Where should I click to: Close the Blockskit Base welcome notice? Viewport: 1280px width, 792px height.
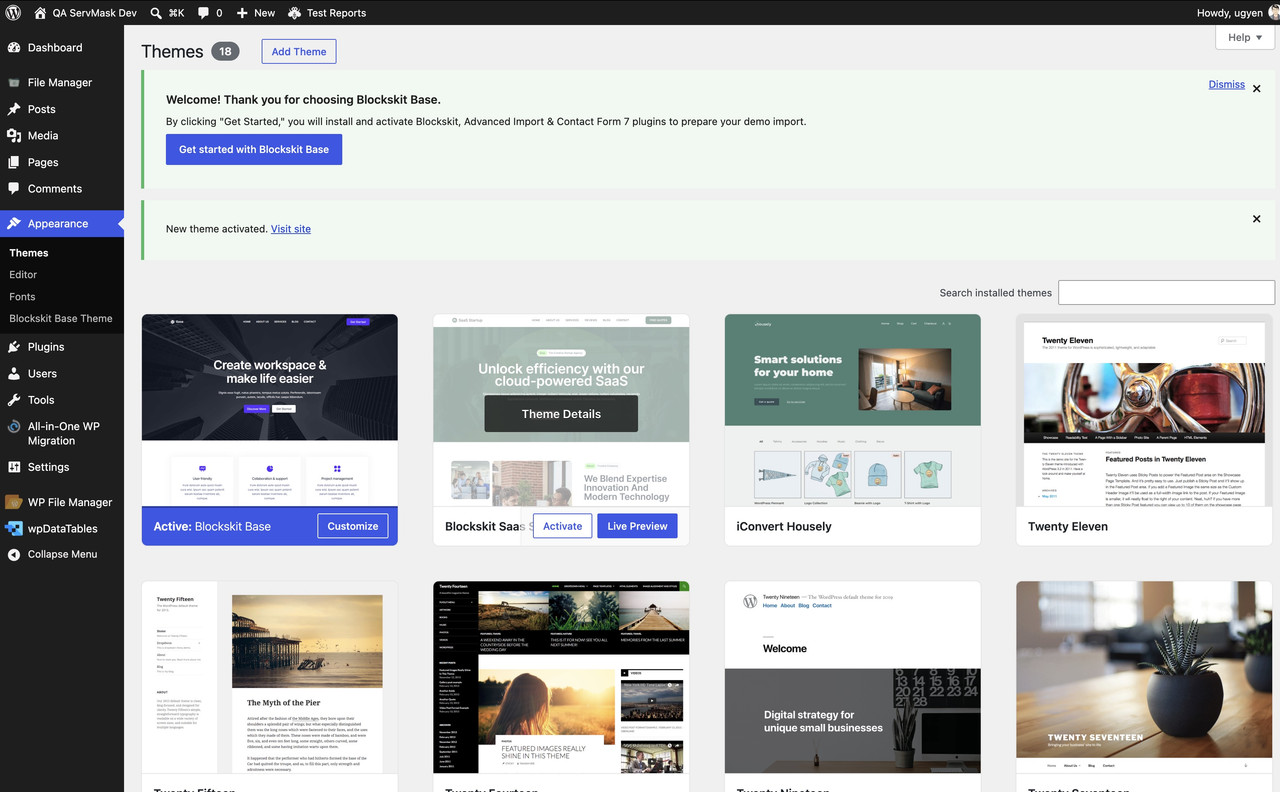pos(1257,89)
